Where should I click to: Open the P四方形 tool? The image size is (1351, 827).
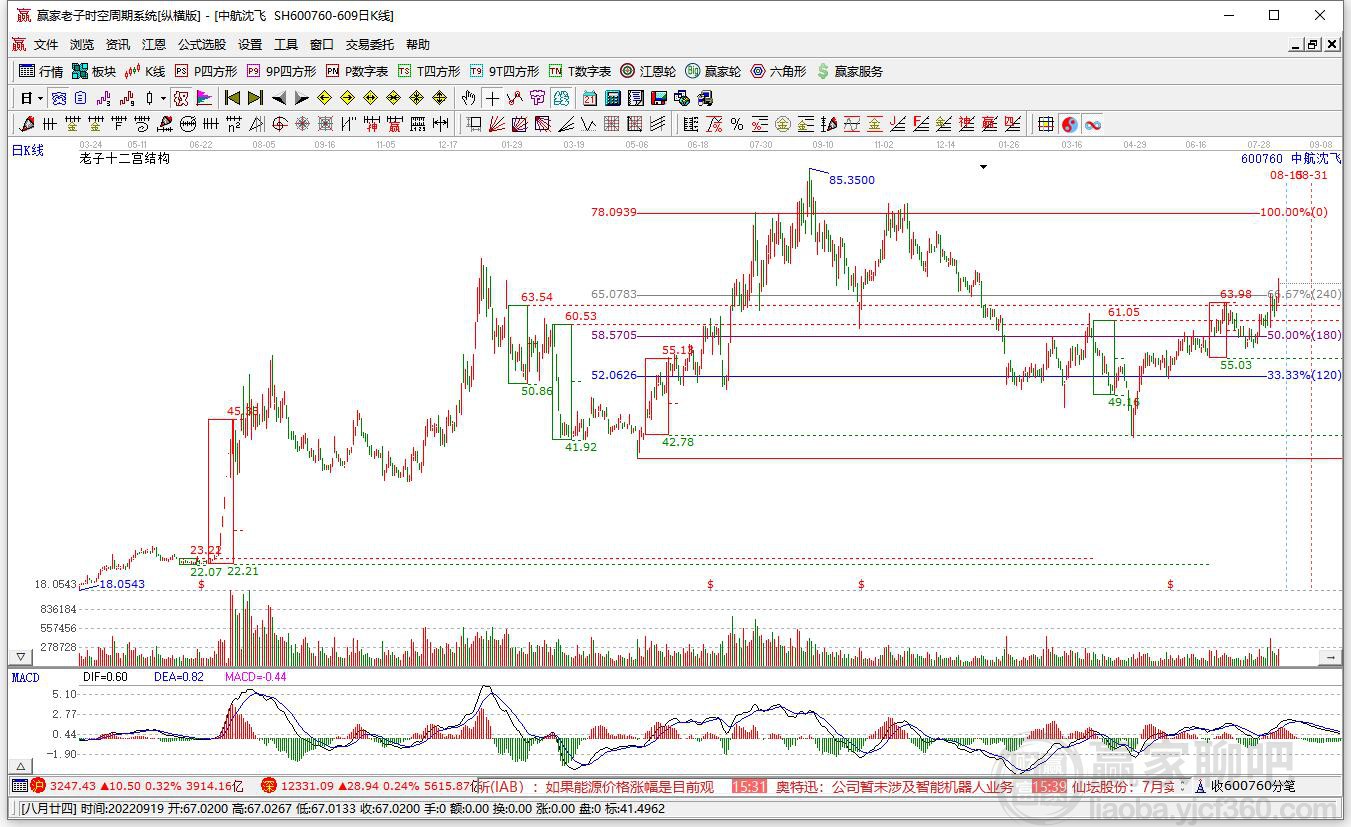click(206, 71)
